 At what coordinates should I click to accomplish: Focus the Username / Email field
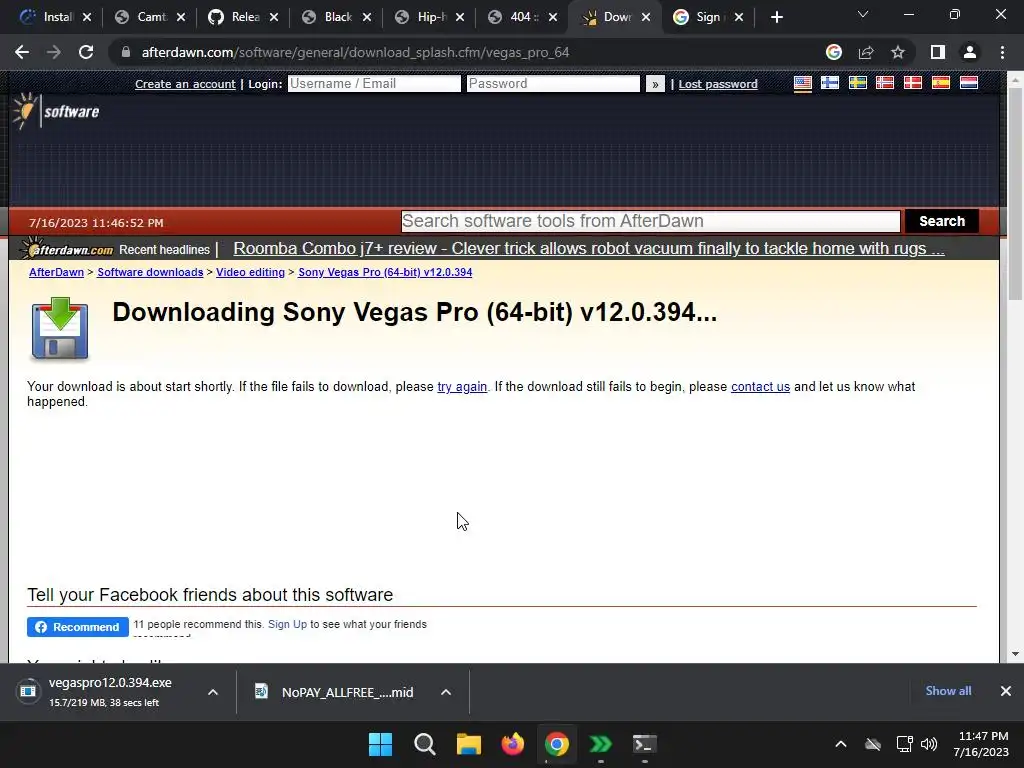[x=374, y=84]
